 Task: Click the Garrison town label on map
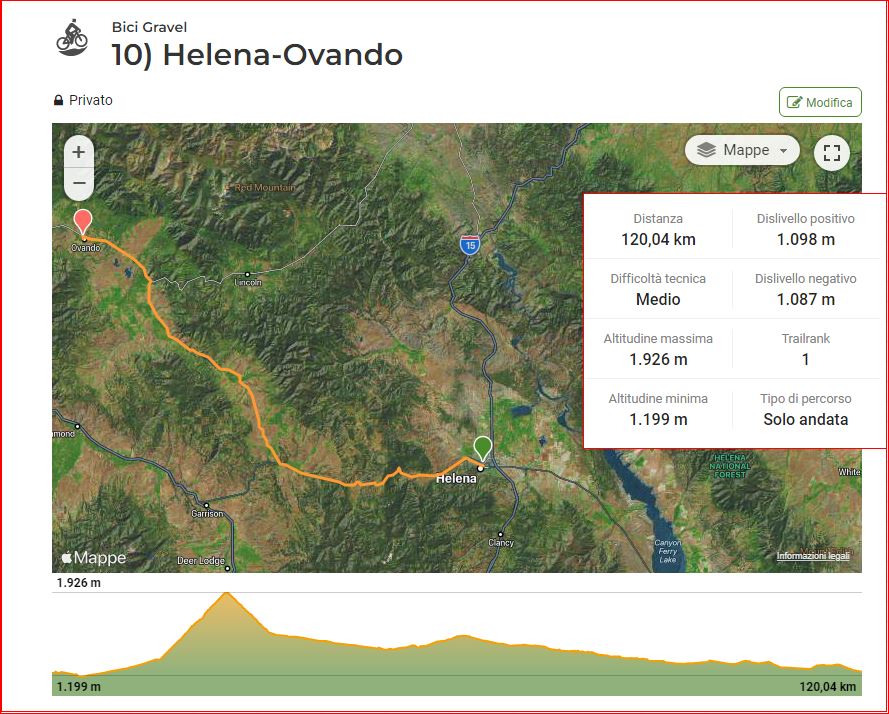[207, 514]
